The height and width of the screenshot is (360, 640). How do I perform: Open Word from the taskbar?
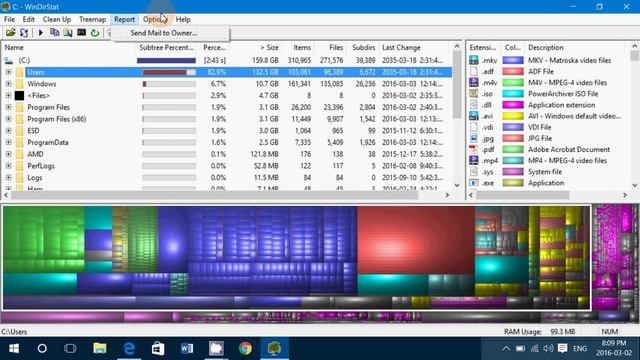click(187, 349)
